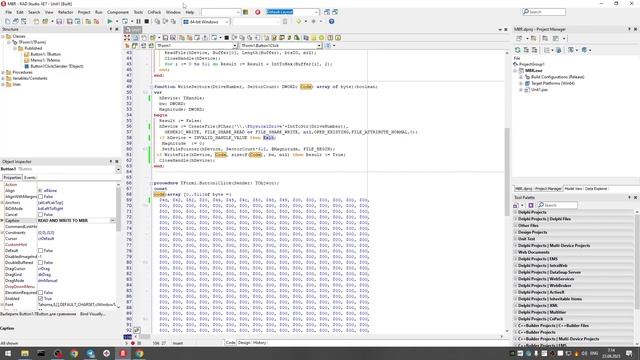640x360 pixels.
Task: Switch to the History tab
Action: [260, 343]
